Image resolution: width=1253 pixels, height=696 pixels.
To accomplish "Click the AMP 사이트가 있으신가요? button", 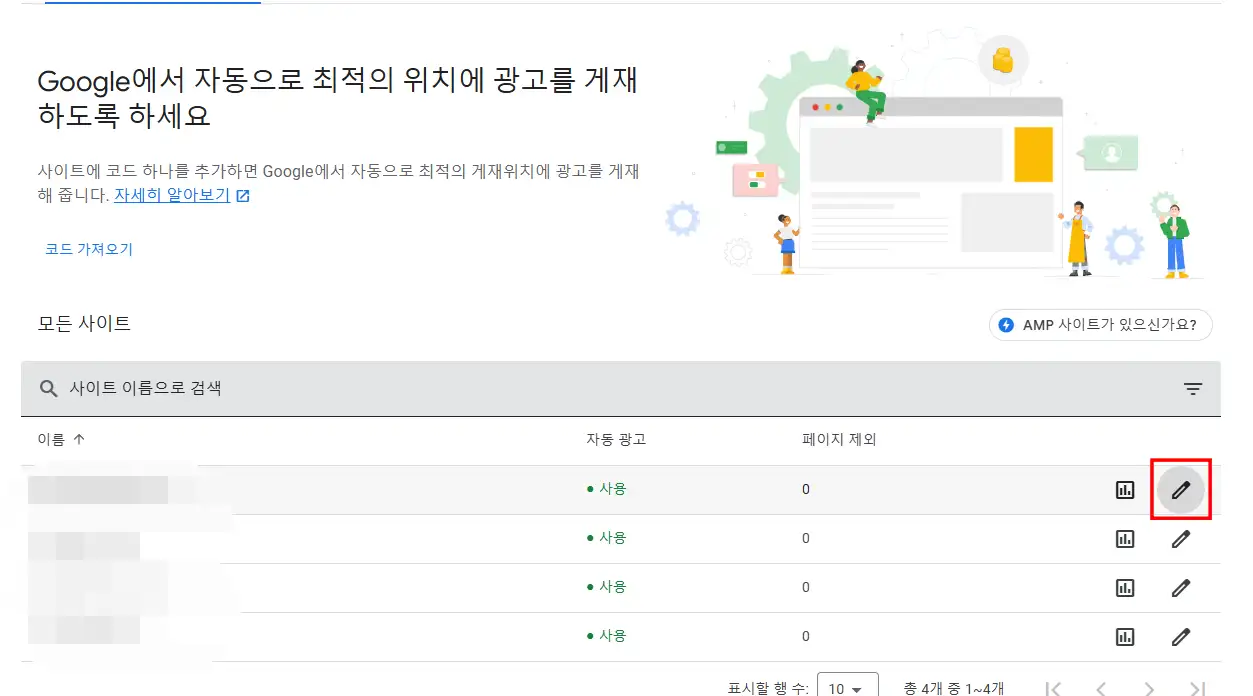I will pos(1100,324).
